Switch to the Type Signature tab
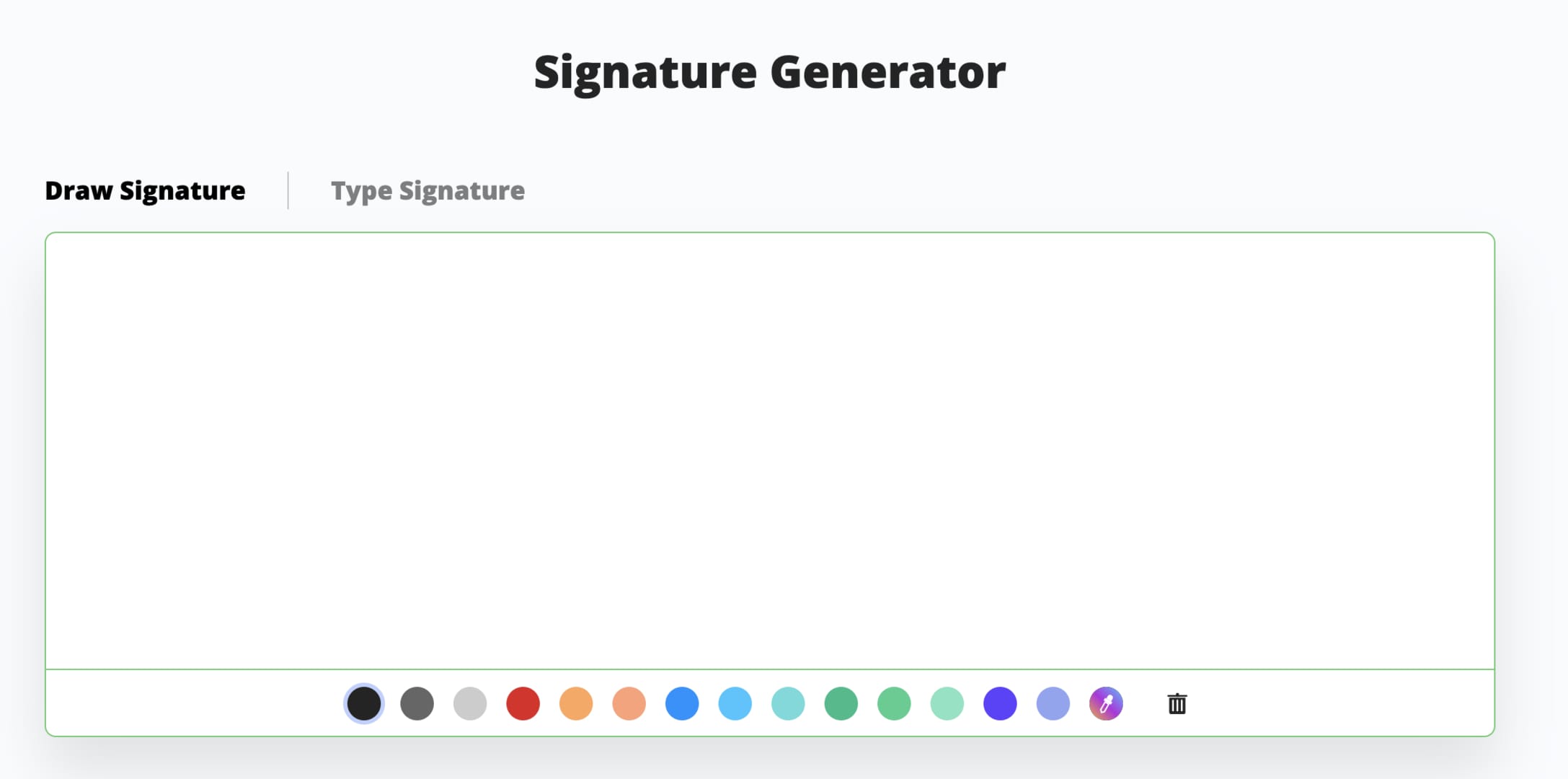 (x=428, y=190)
